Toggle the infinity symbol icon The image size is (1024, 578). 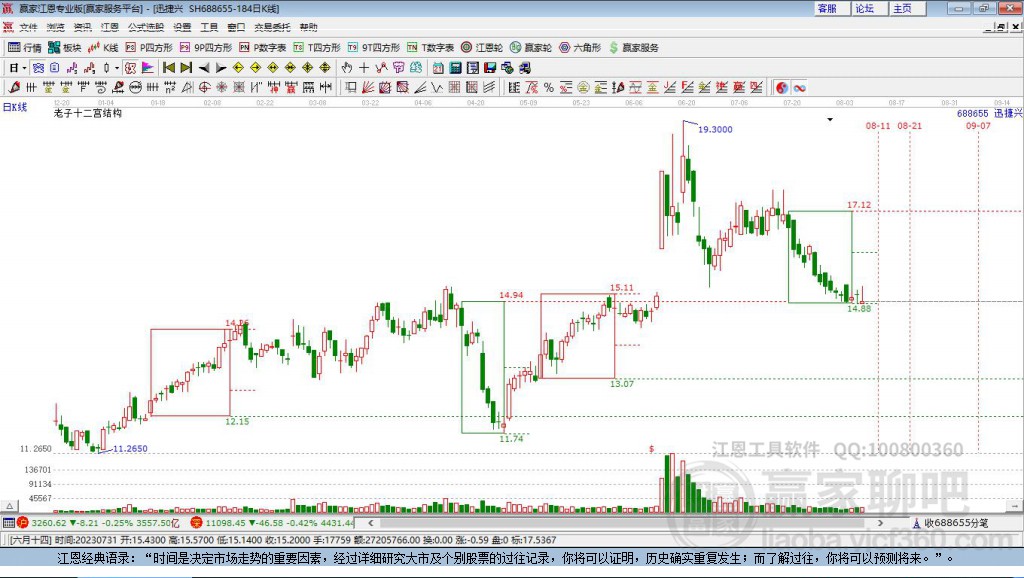point(799,88)
